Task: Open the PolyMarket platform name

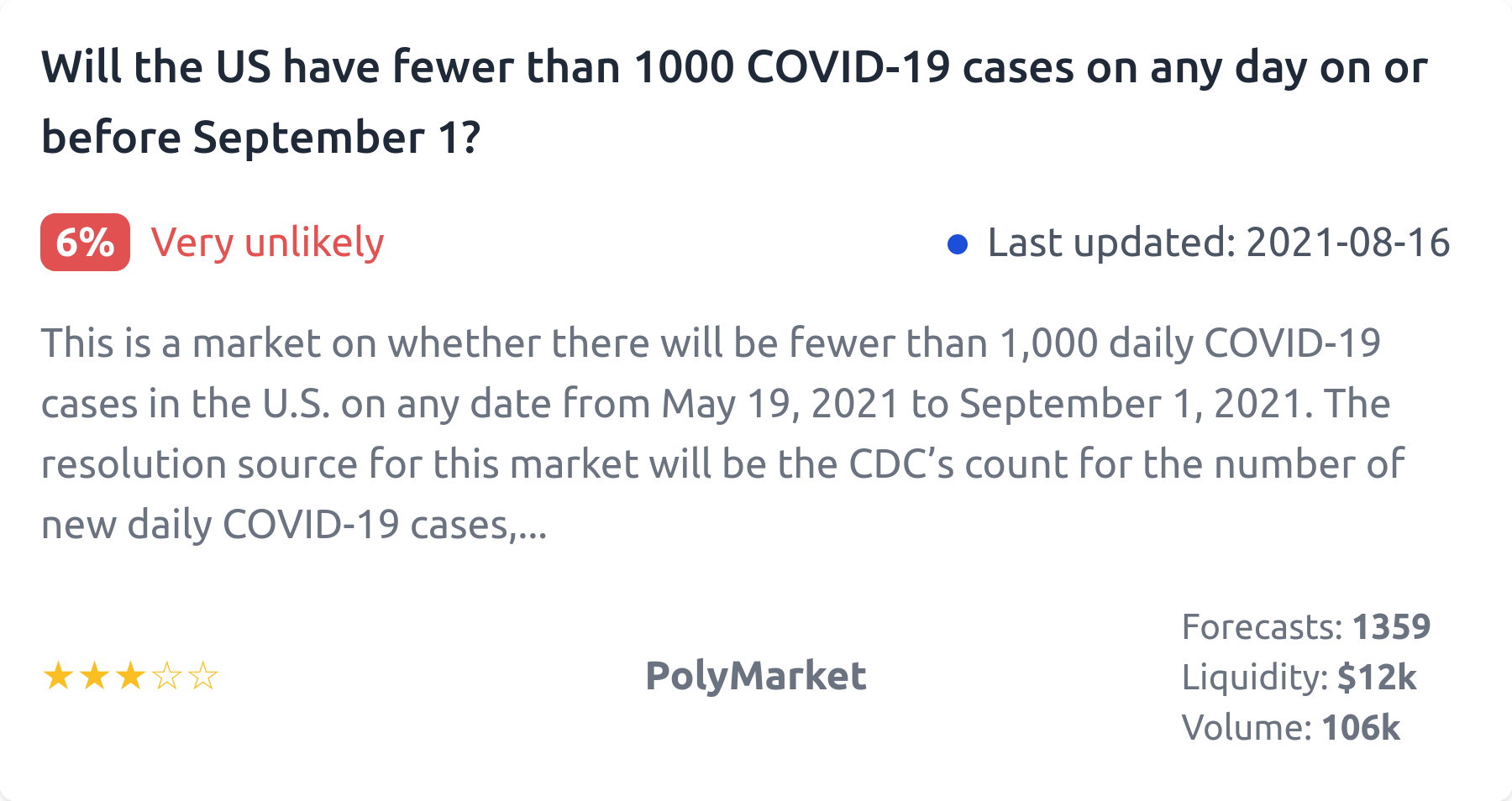Action: (x=755, y=676)
